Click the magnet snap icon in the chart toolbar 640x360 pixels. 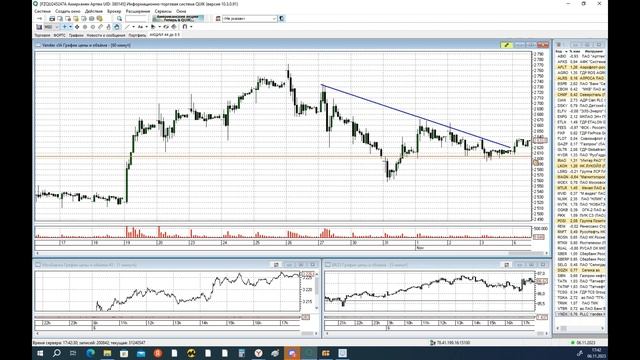[x=184, y=27]
